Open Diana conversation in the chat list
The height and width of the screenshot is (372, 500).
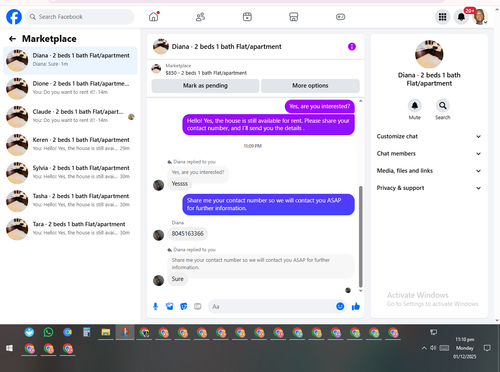pyautogui.click(x=70, y=60)
